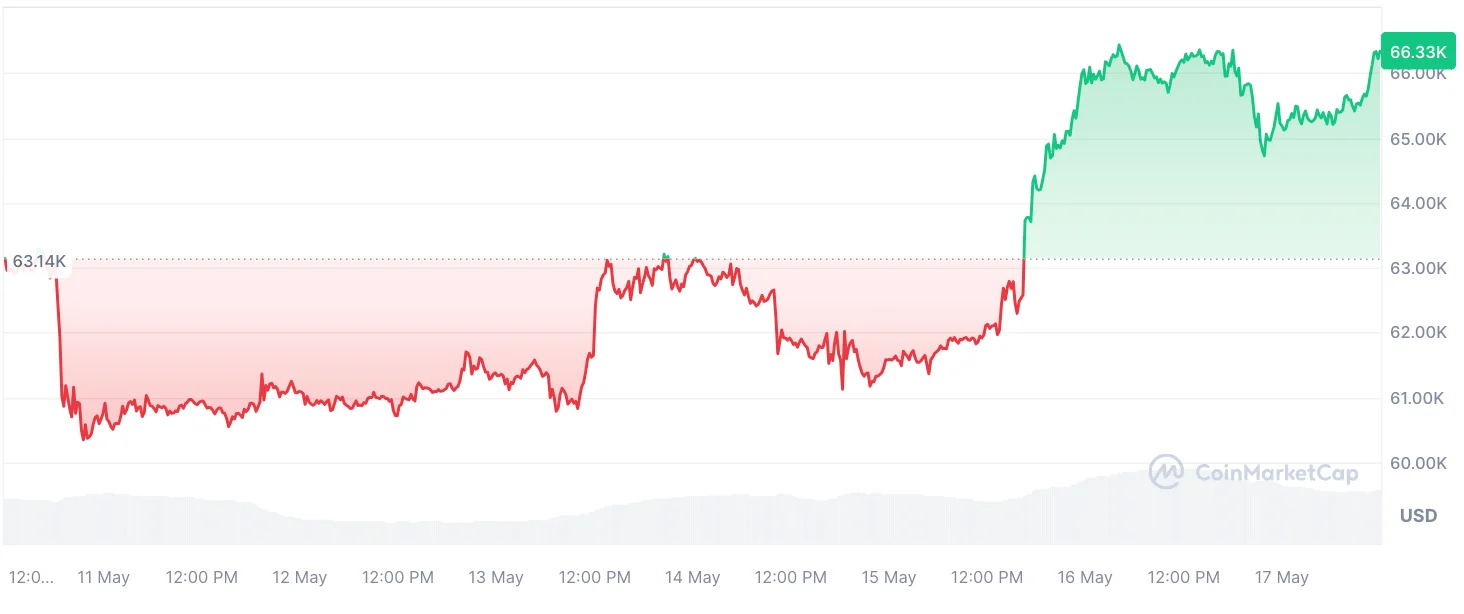Click the 64.00K price axis label

[x=1418, y=204]
